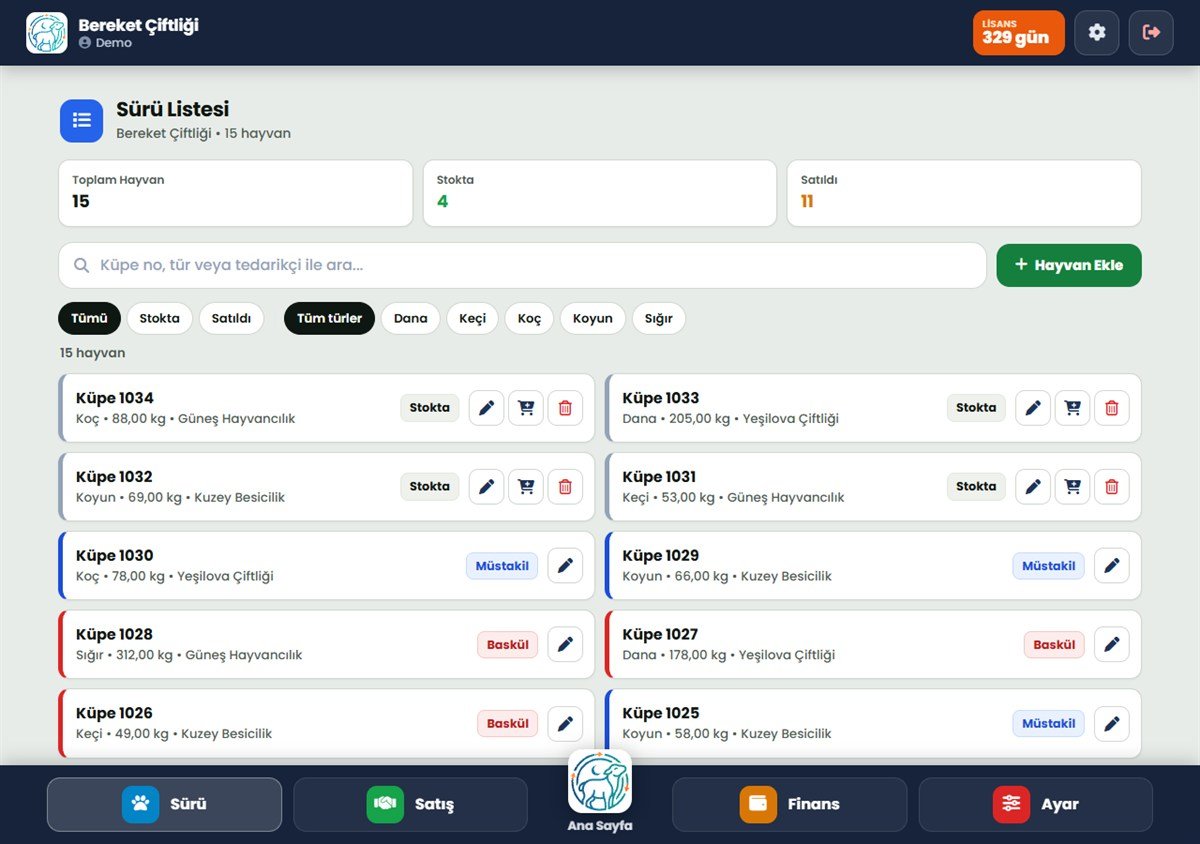Delete Küpe 1034 with the trash icon

[565, 408]
